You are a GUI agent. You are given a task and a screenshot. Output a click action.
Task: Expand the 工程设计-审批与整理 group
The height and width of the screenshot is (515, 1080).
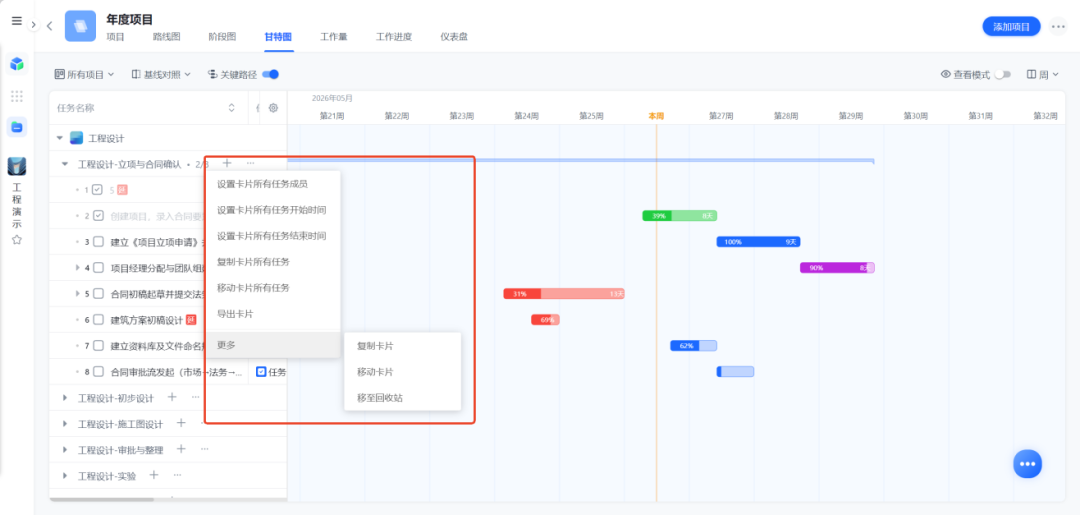coord(65,450)
